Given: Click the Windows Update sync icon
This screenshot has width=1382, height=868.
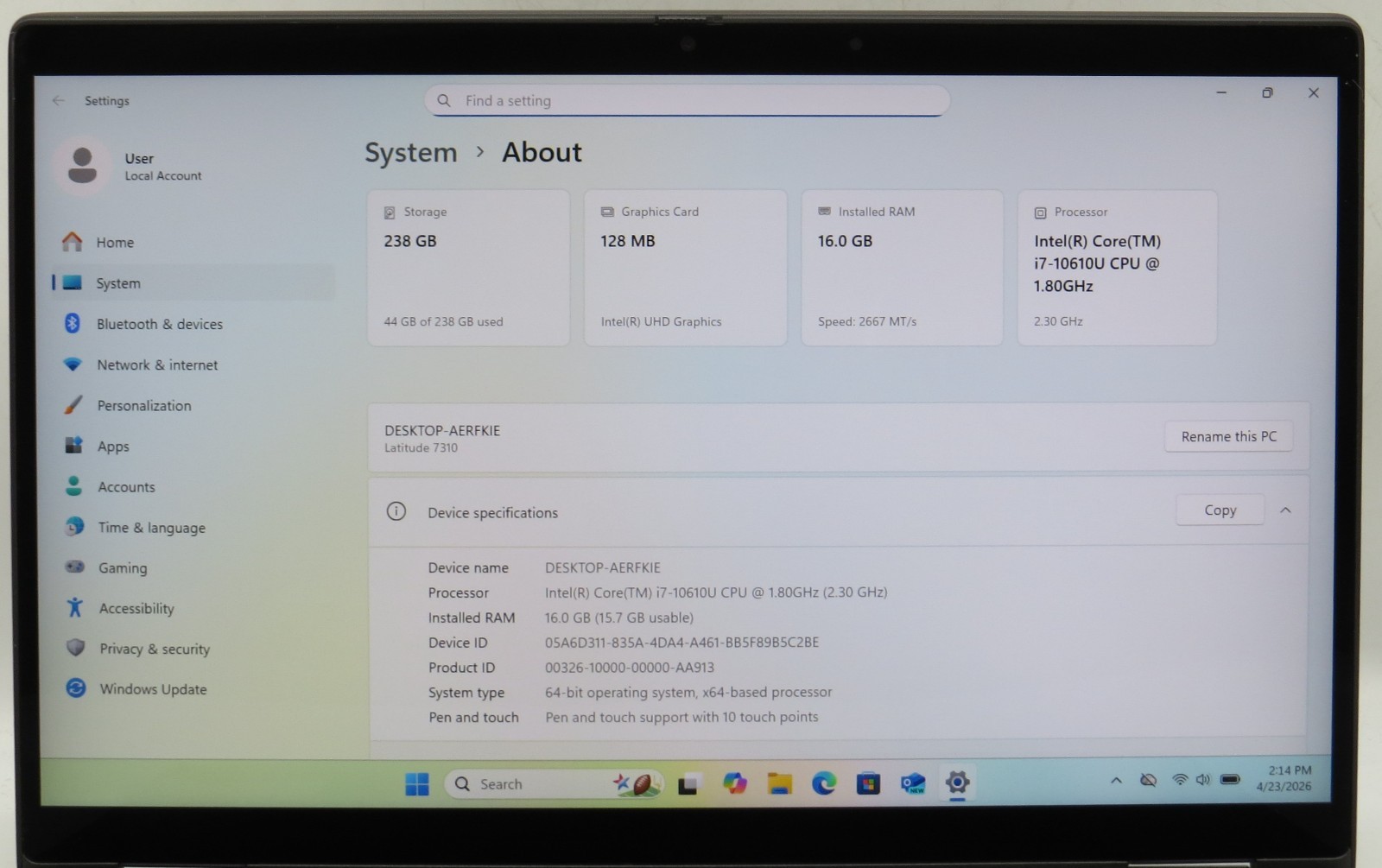Looking at the screenshot, I should [76, 687].
